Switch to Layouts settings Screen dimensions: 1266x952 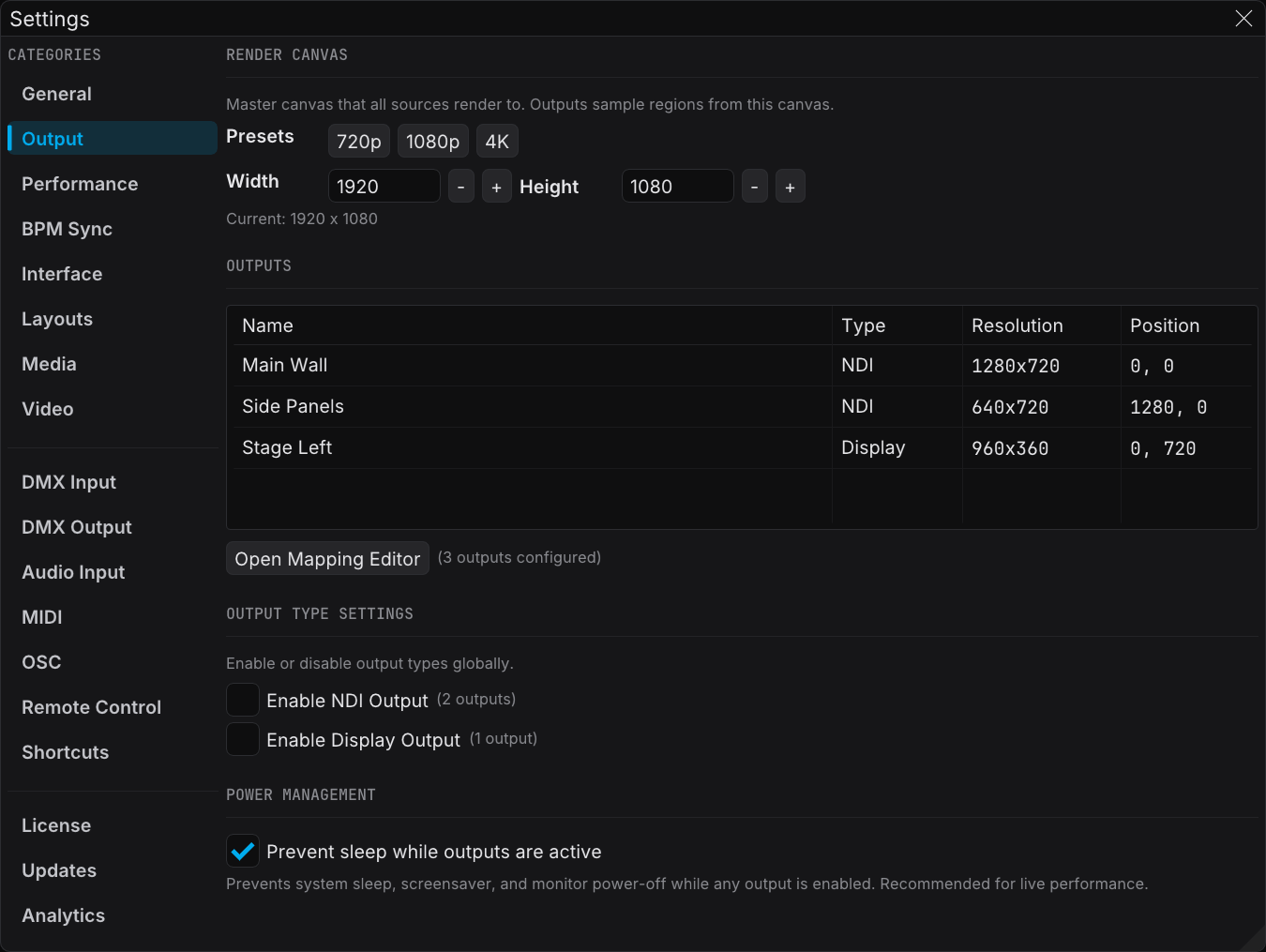pyautogui.click(x=113, y=319)
